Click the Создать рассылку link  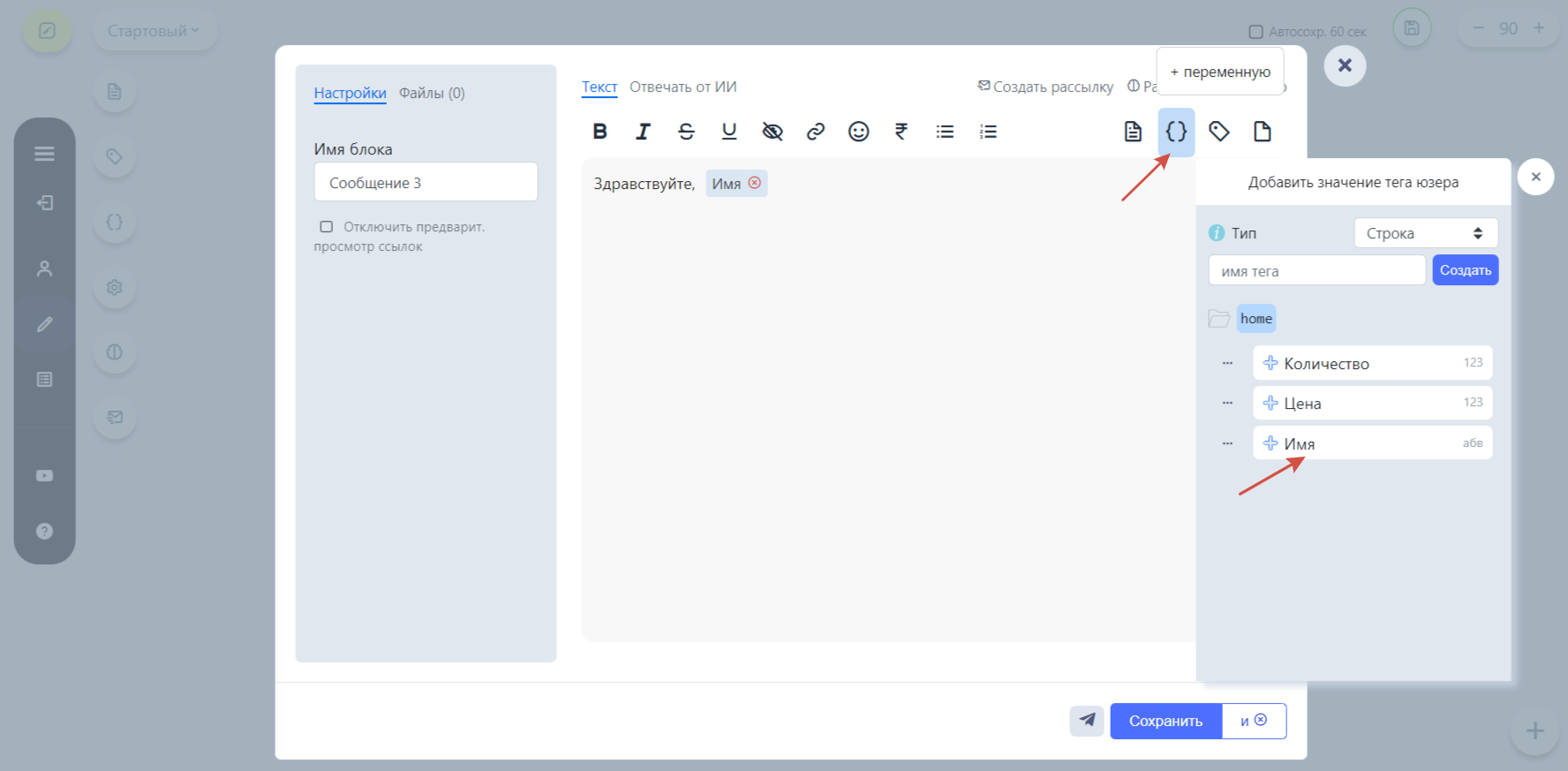tap(1045, 87)
